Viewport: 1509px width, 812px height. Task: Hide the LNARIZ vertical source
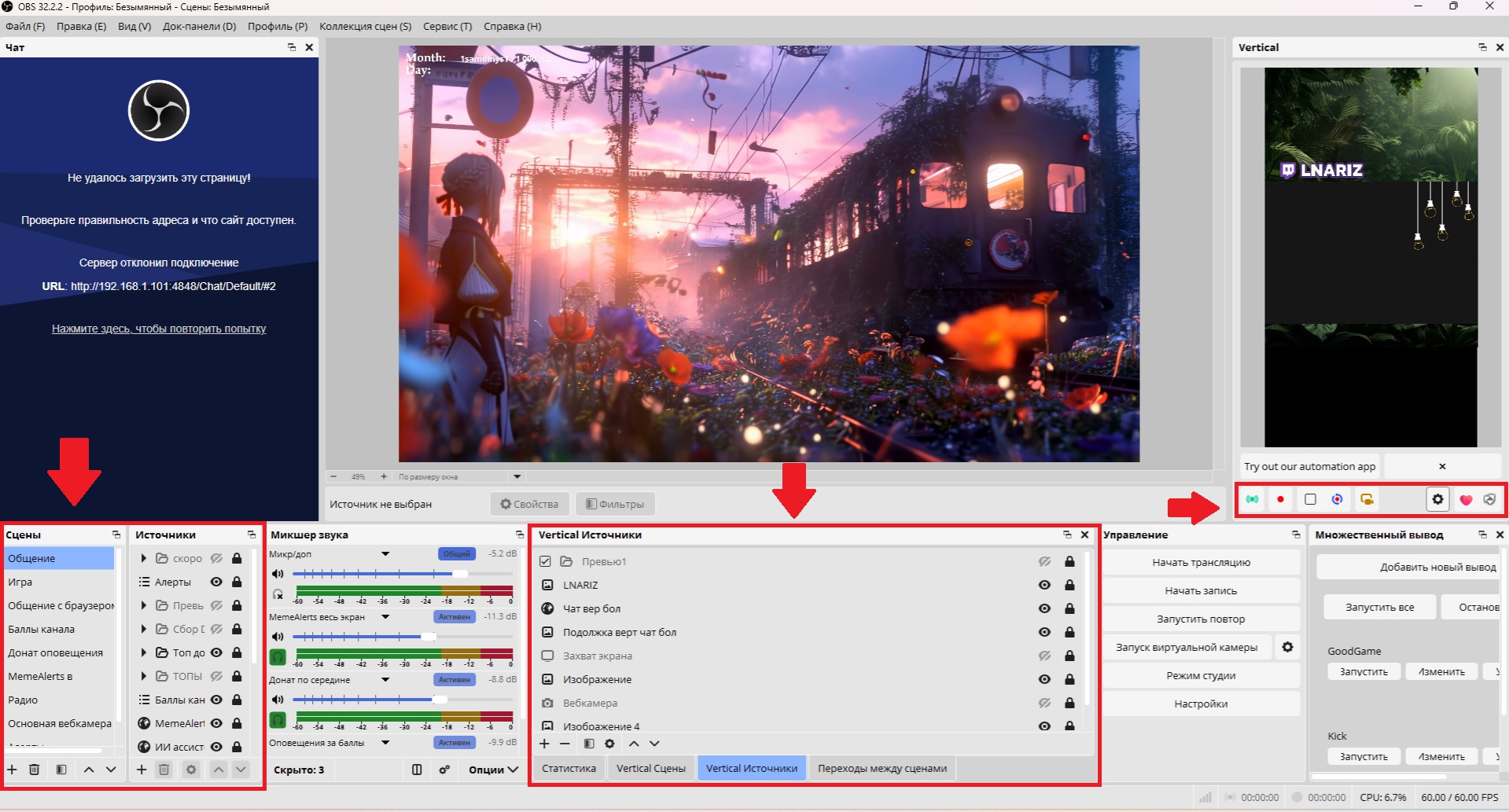click(x=1044, y=585)
